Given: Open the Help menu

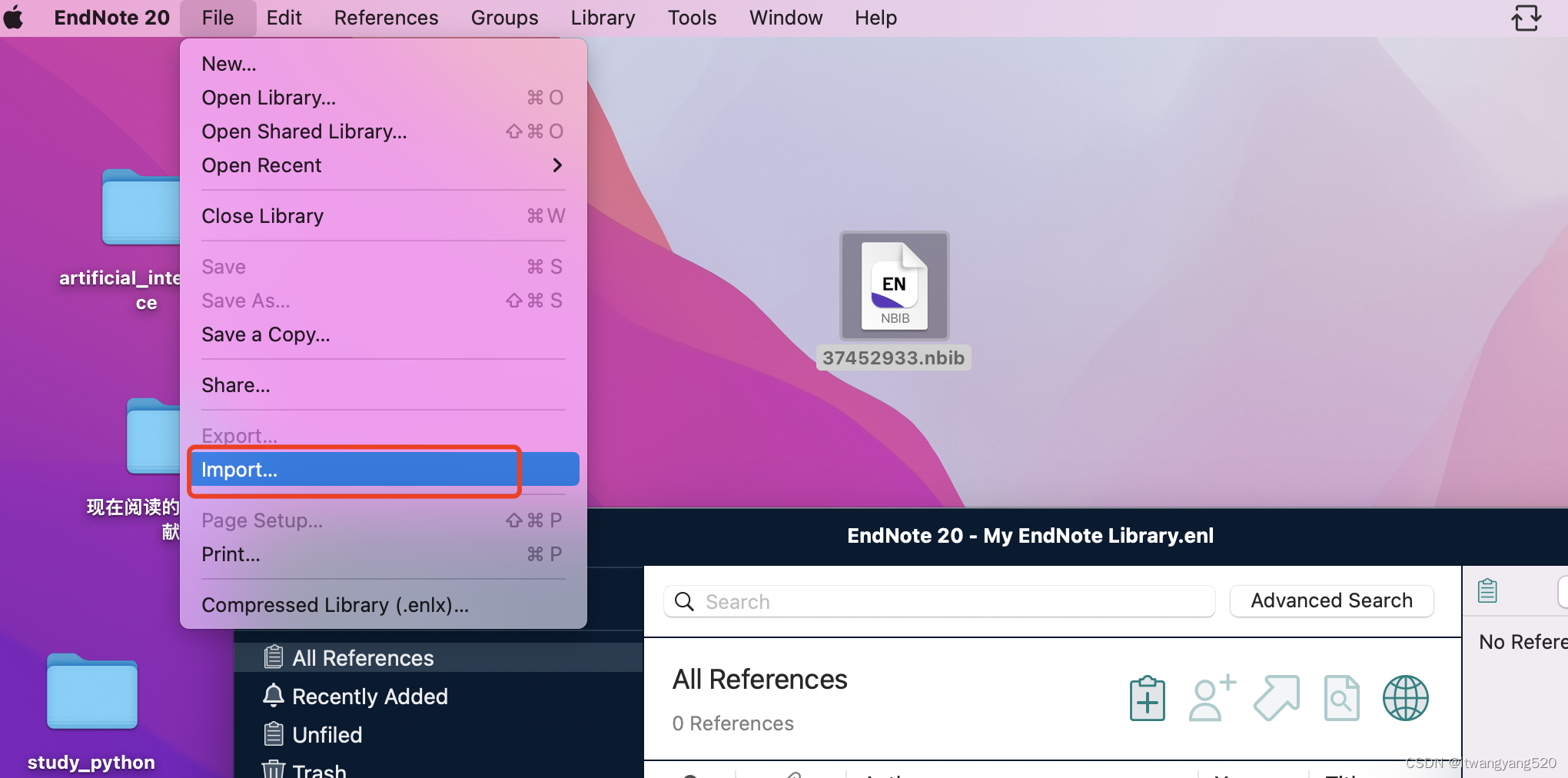Looking at the screenshot, I should (875, 18).
